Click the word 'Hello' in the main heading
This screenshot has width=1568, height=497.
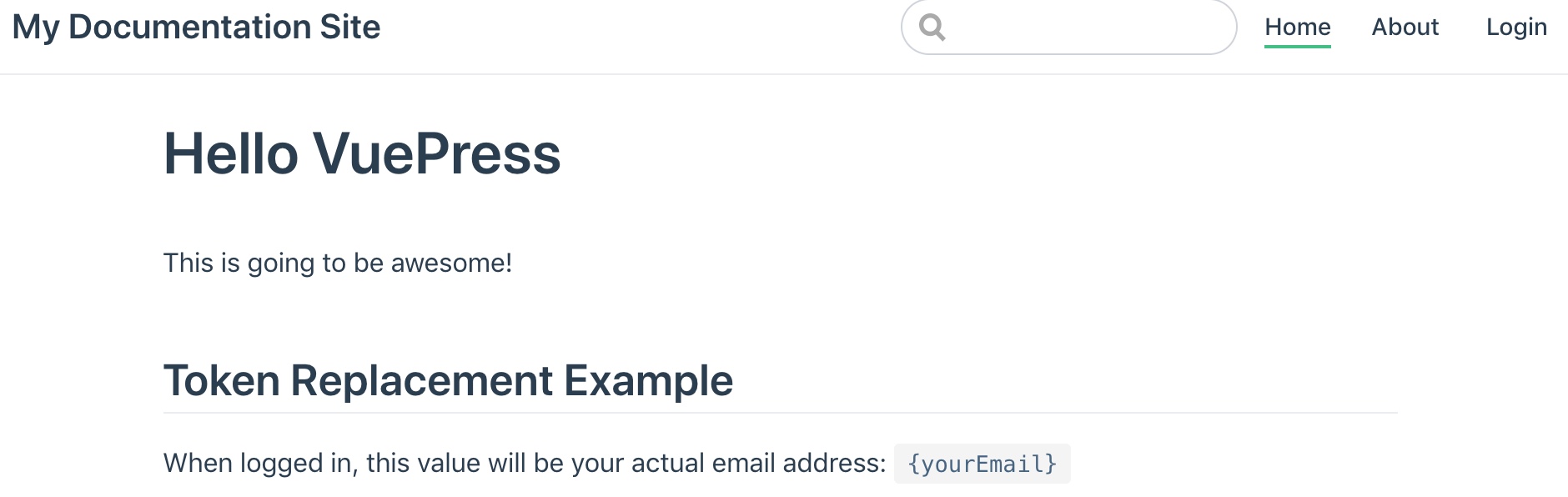(x=231, y=154)
